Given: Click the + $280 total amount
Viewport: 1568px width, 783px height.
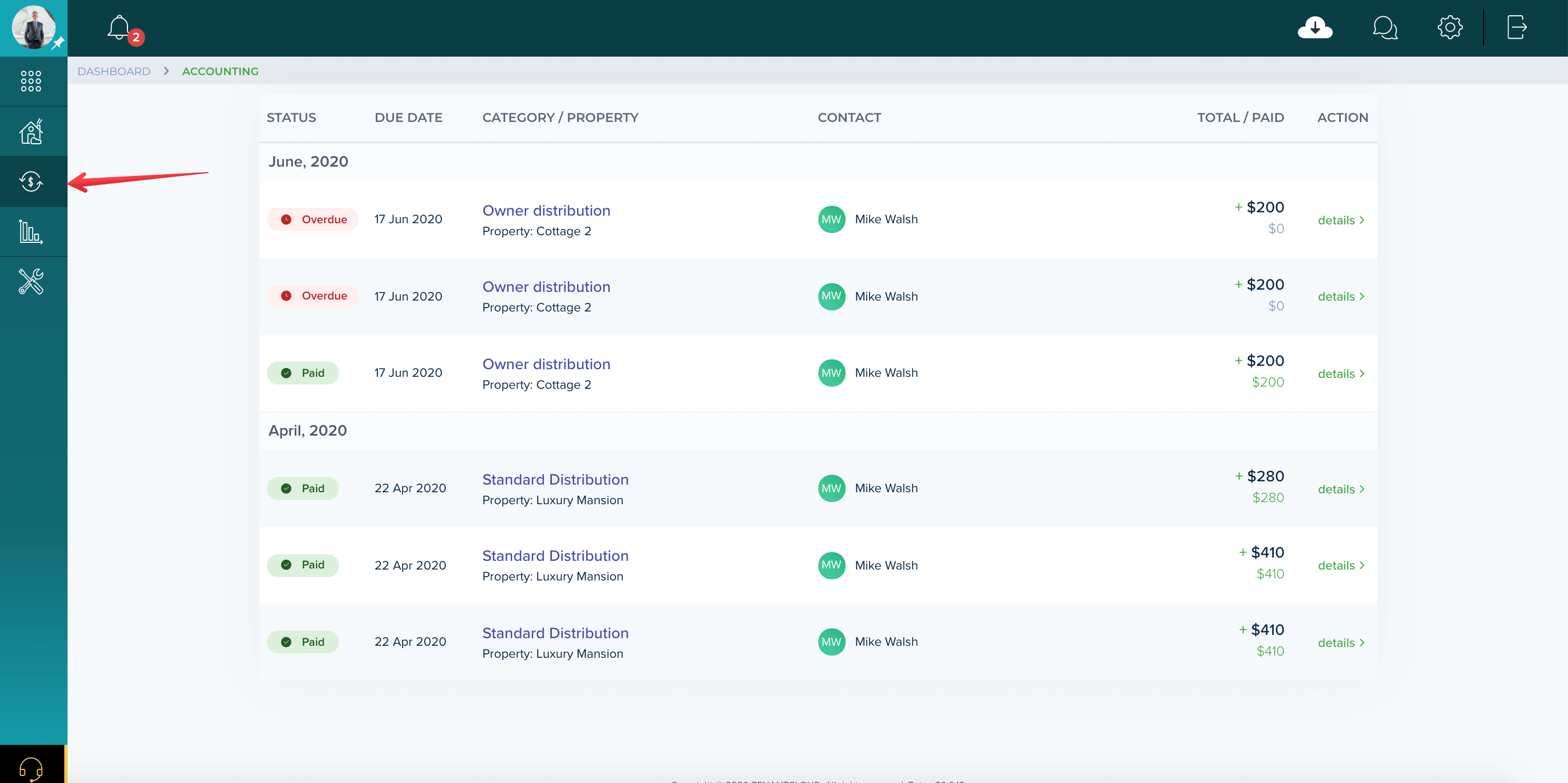Looking at the screenshot, I should 1259,476.
